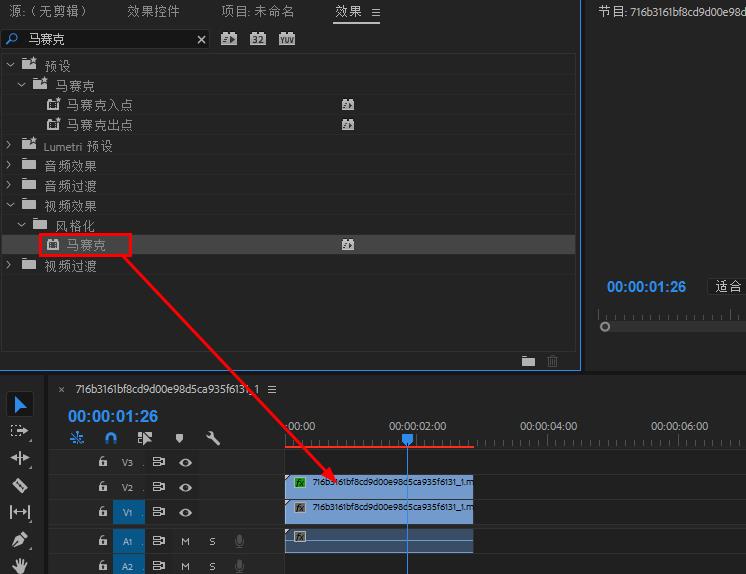Open timeline wrench display settings

coord(213,438)
